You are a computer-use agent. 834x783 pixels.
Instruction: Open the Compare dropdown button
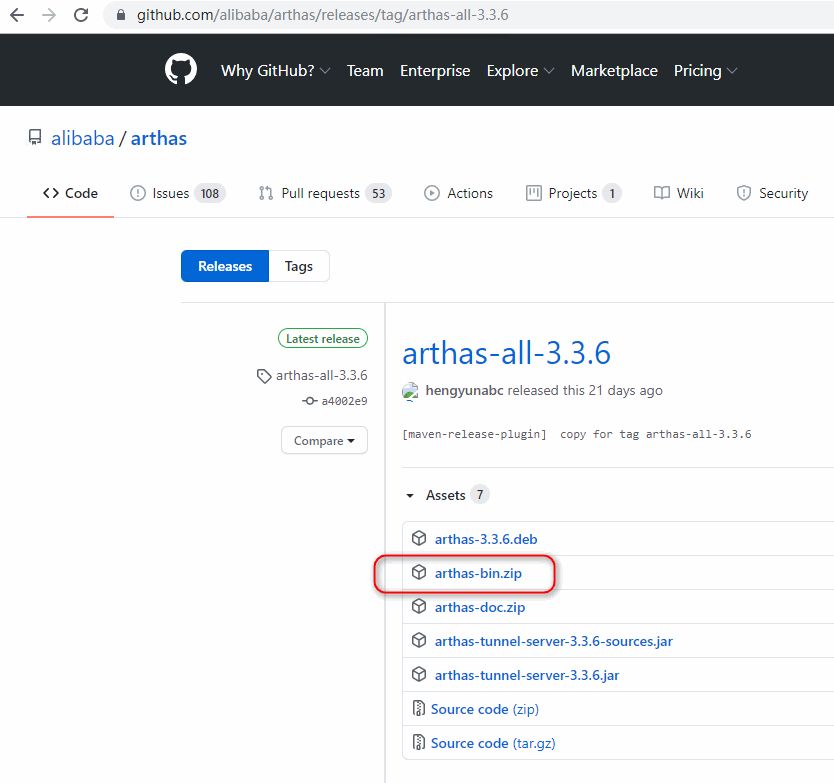(324, 440)
